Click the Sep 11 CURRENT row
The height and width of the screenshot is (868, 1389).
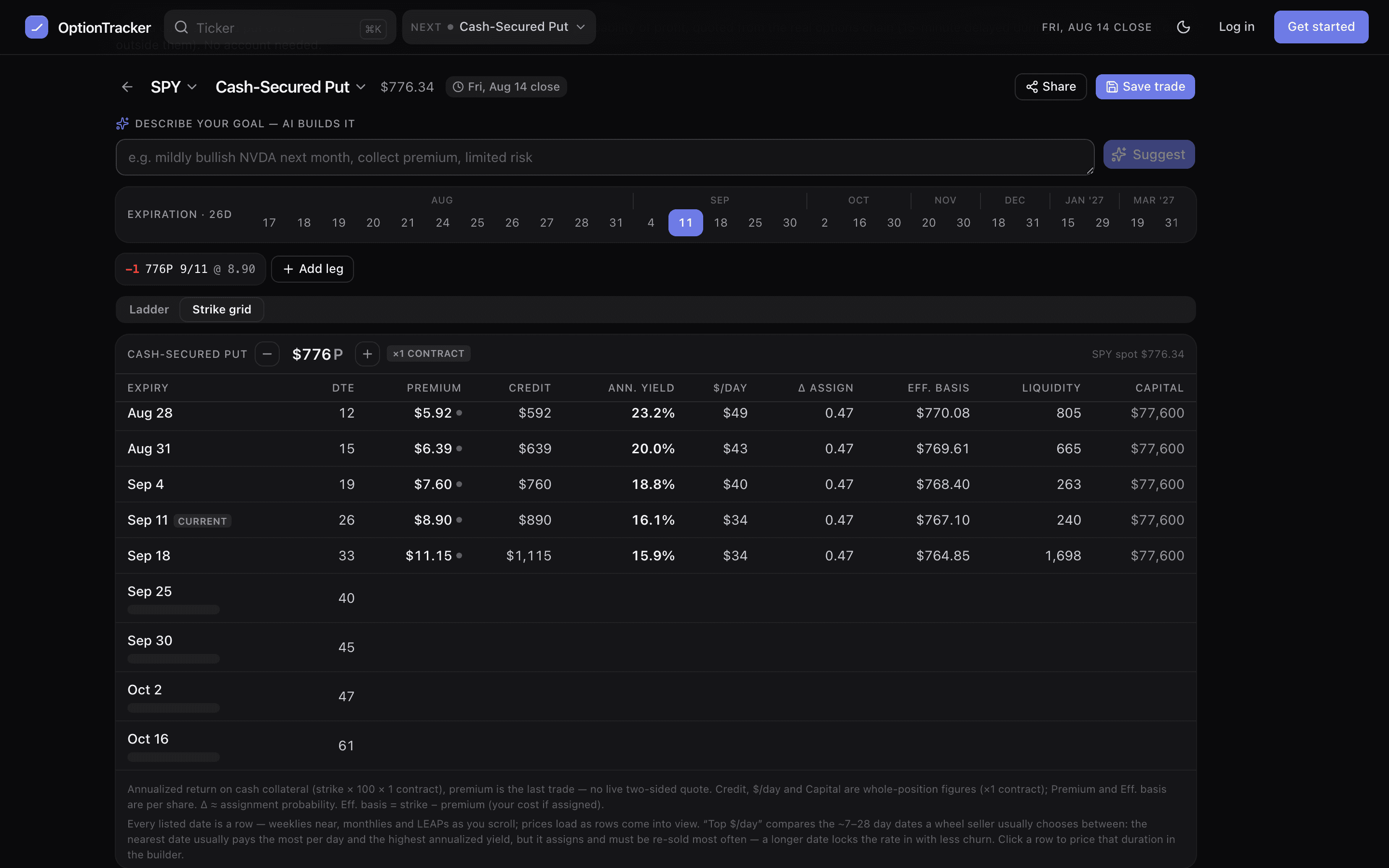pos(655,519)
